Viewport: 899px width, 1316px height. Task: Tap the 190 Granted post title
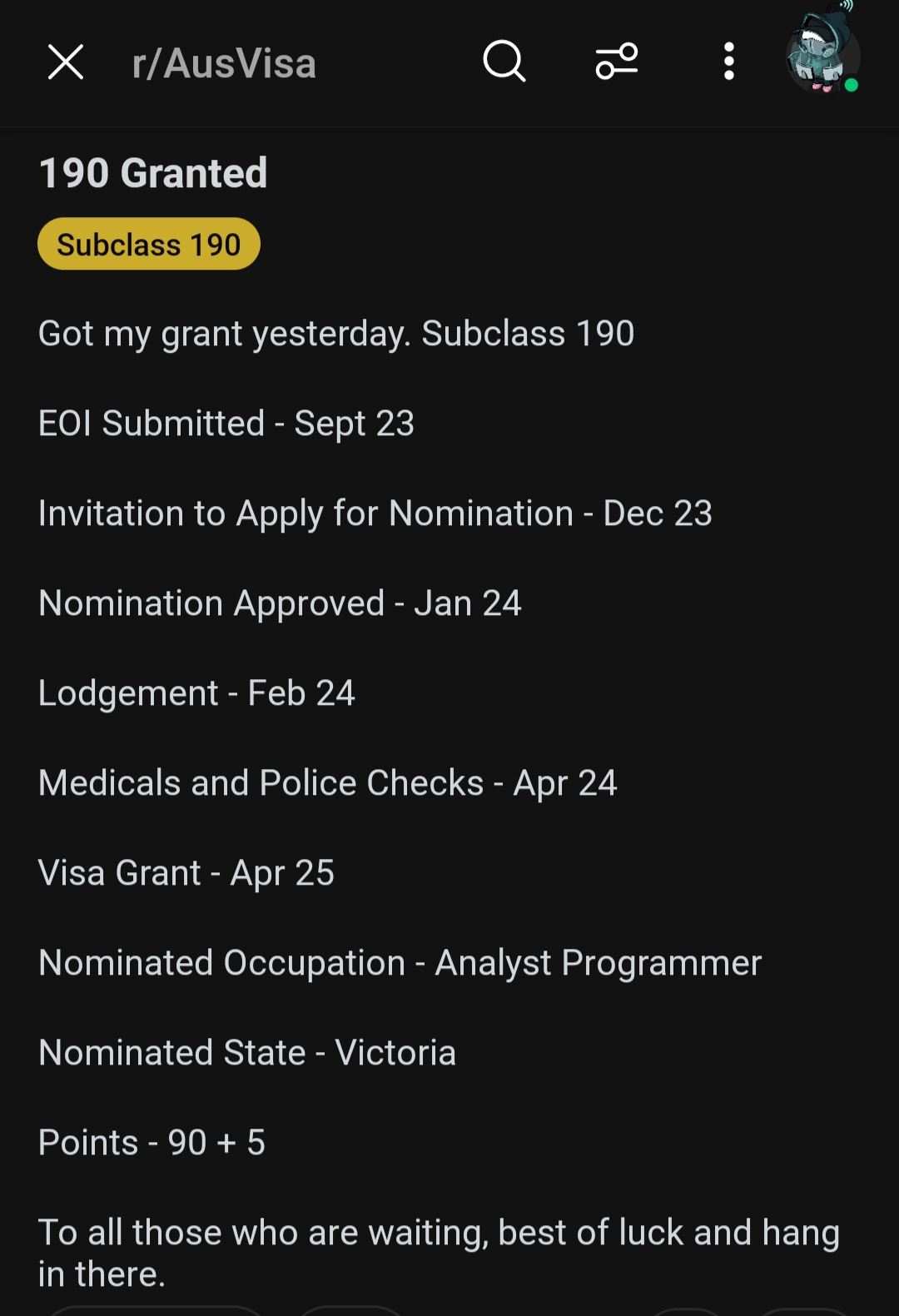[153, 173]
